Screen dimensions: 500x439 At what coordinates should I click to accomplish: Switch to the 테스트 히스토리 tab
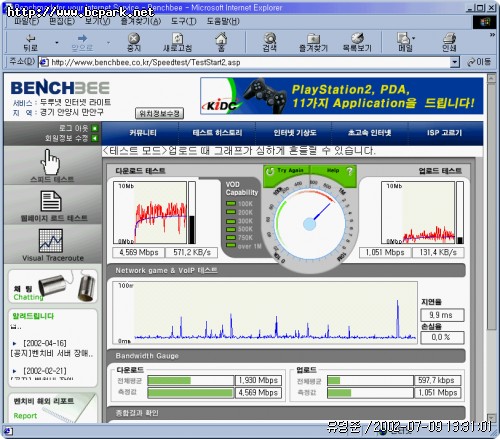217,133
